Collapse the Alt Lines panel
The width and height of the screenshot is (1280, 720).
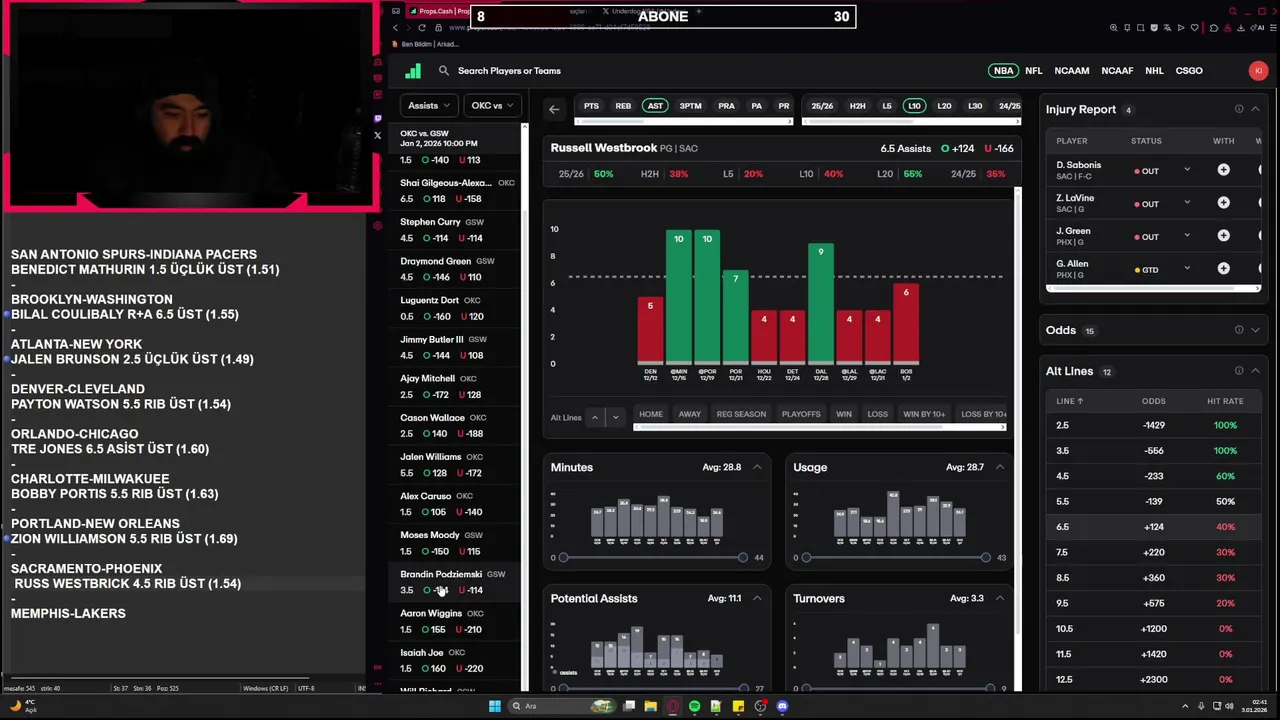(x=1255, y=371)
